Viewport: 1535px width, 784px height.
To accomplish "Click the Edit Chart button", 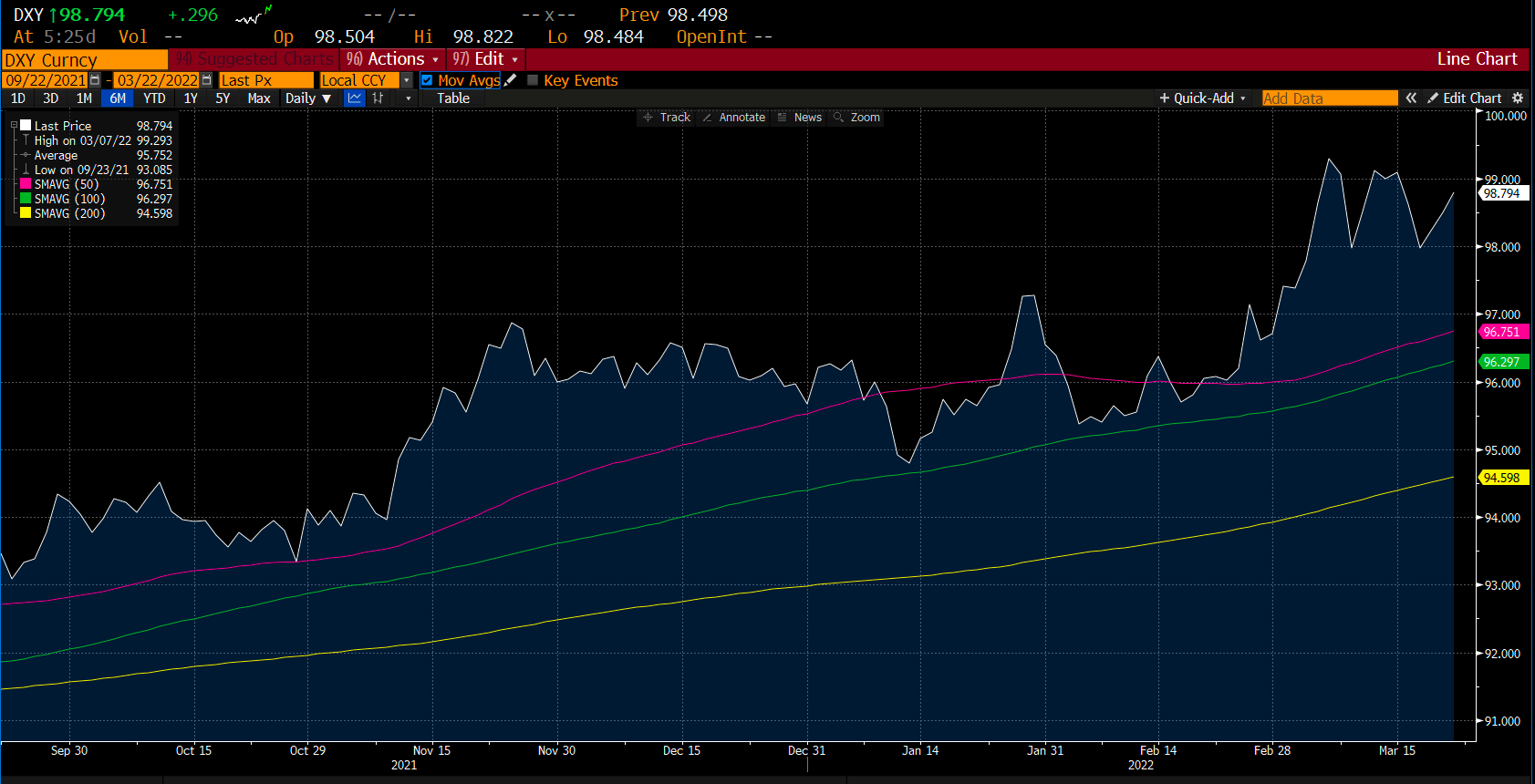I will (x=1464, y=98).
